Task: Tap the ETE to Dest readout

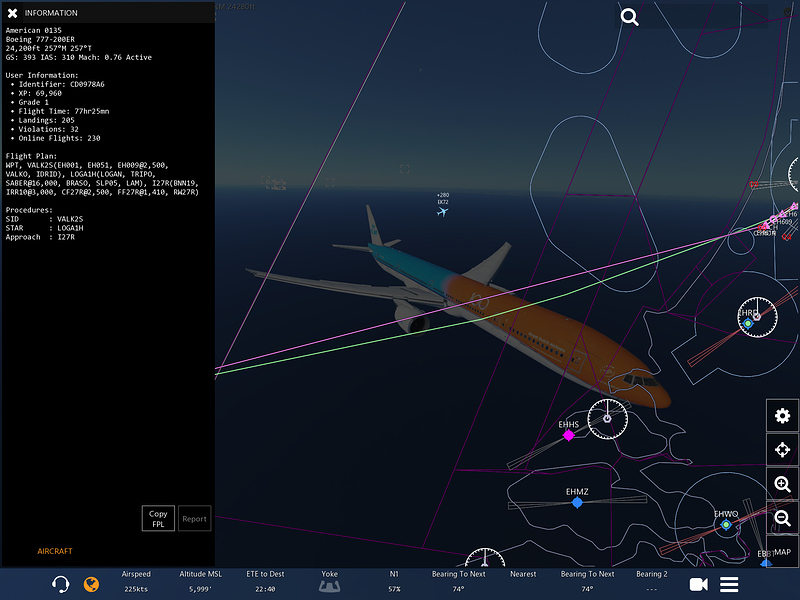Action: pyautogui.click(x=265, y=581)
